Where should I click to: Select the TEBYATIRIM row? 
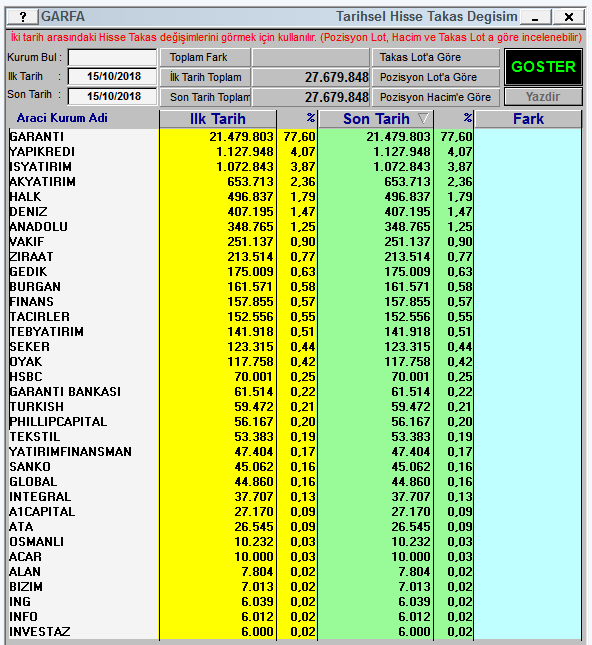[295, 332]
